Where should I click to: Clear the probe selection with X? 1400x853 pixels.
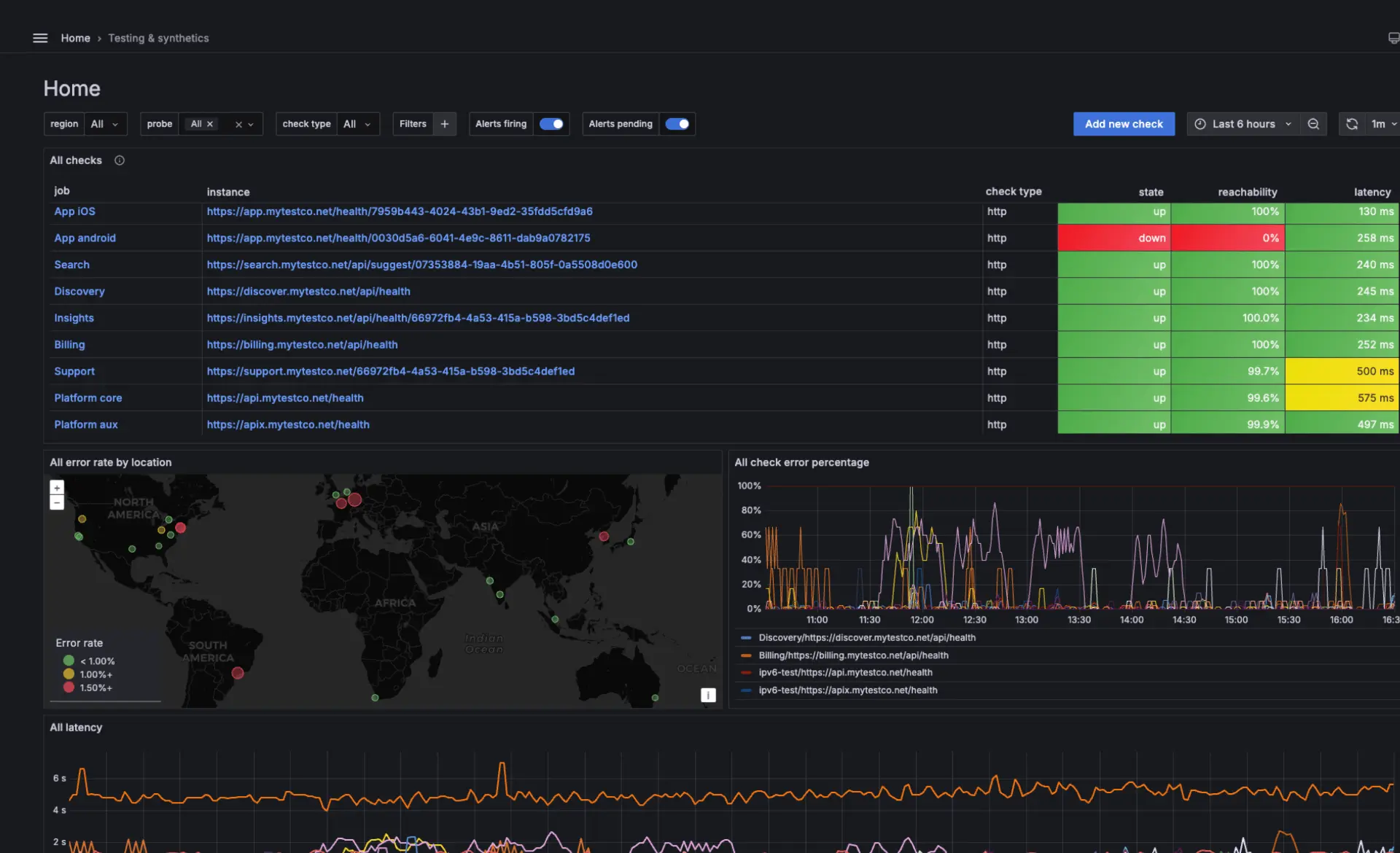click(238, 125)
